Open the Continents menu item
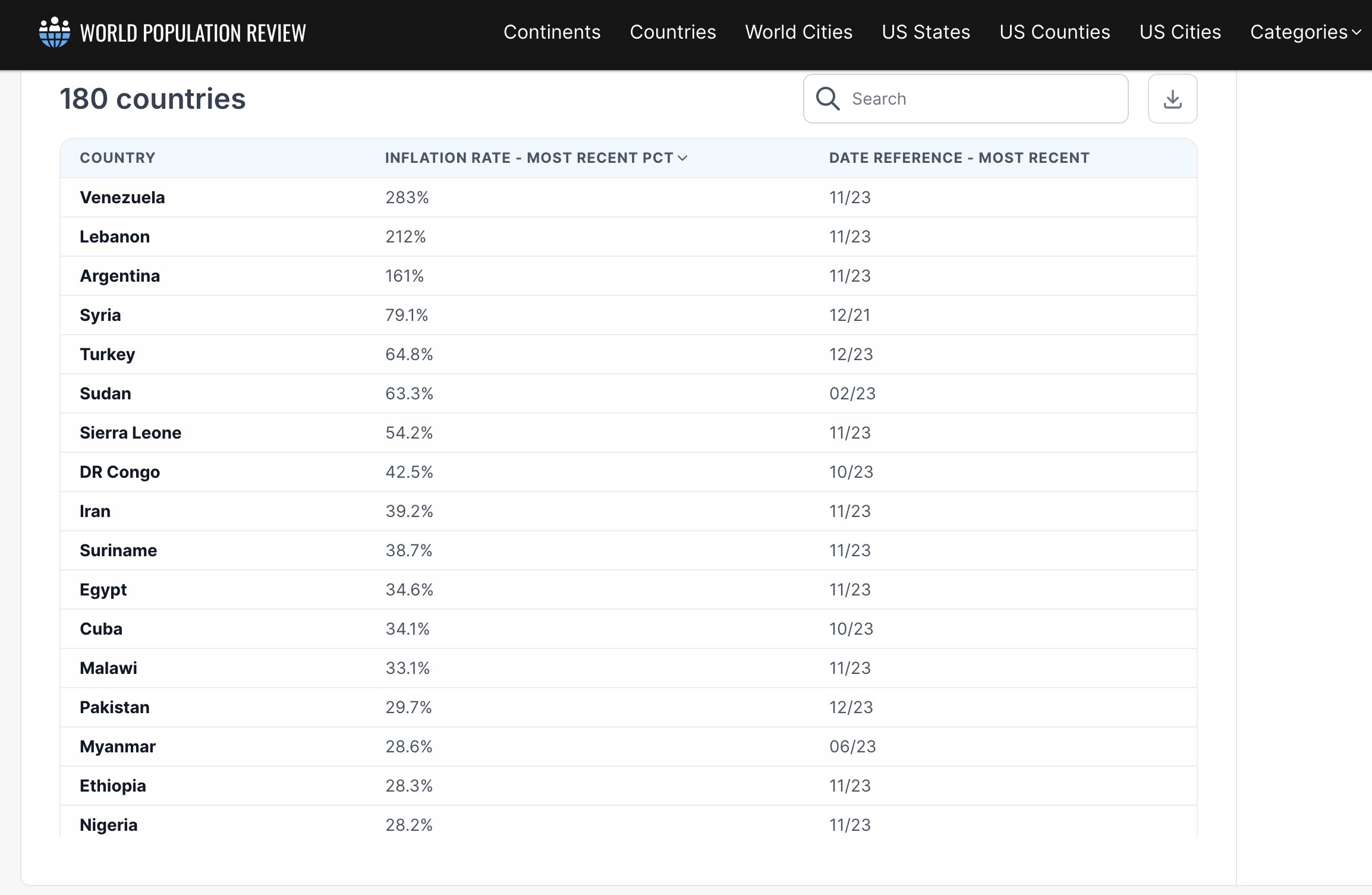The width and height of the screenshot is (1372, 895). point(552,32)
